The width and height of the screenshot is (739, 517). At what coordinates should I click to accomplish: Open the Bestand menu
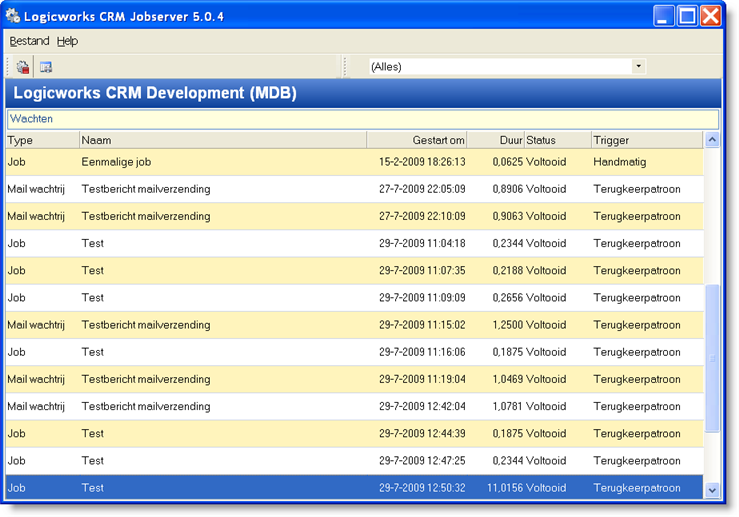pos(29,41)
